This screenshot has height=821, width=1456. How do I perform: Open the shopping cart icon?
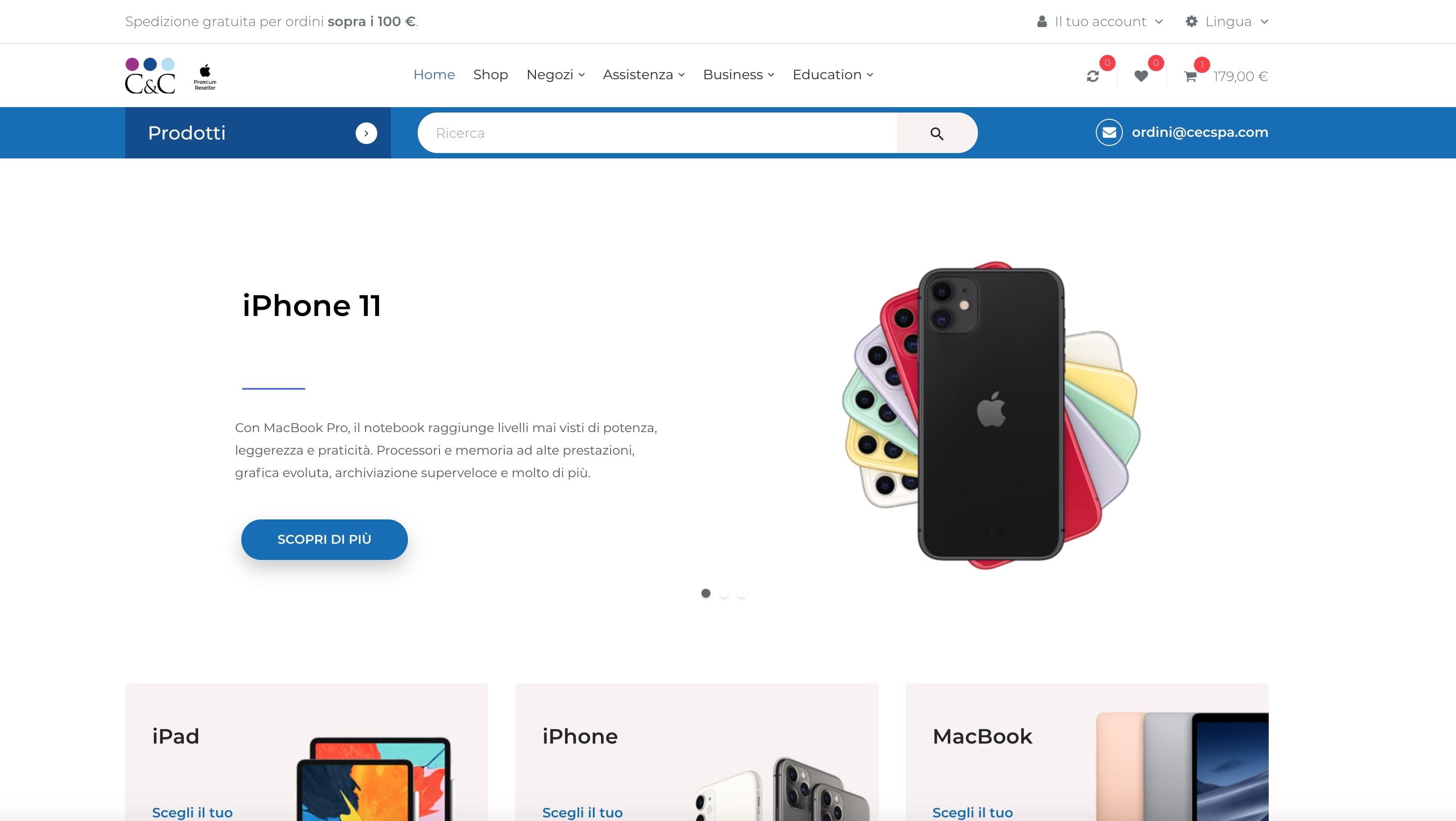click(x=1190, y=76)
